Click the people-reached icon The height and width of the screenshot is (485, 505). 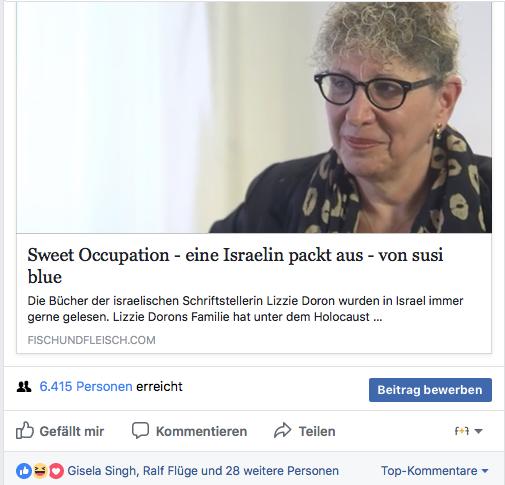click(24, 387)
